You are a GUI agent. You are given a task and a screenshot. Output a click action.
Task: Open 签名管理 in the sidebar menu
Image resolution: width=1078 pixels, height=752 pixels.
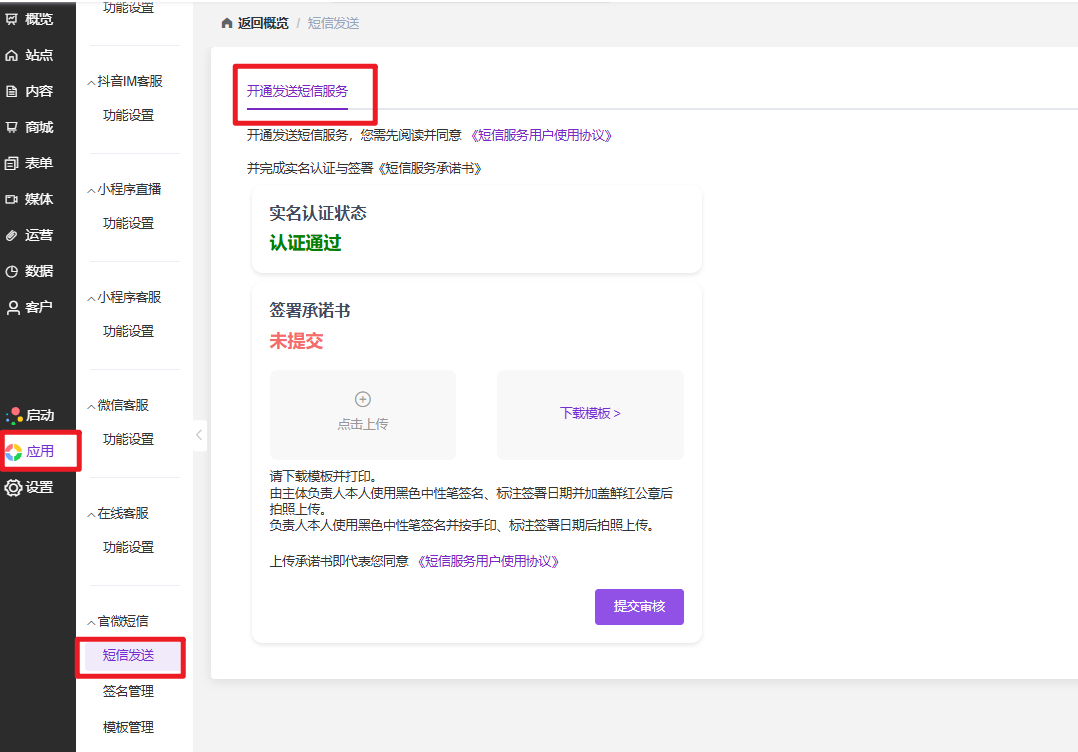pyautogui.click(x=129, y=692)
